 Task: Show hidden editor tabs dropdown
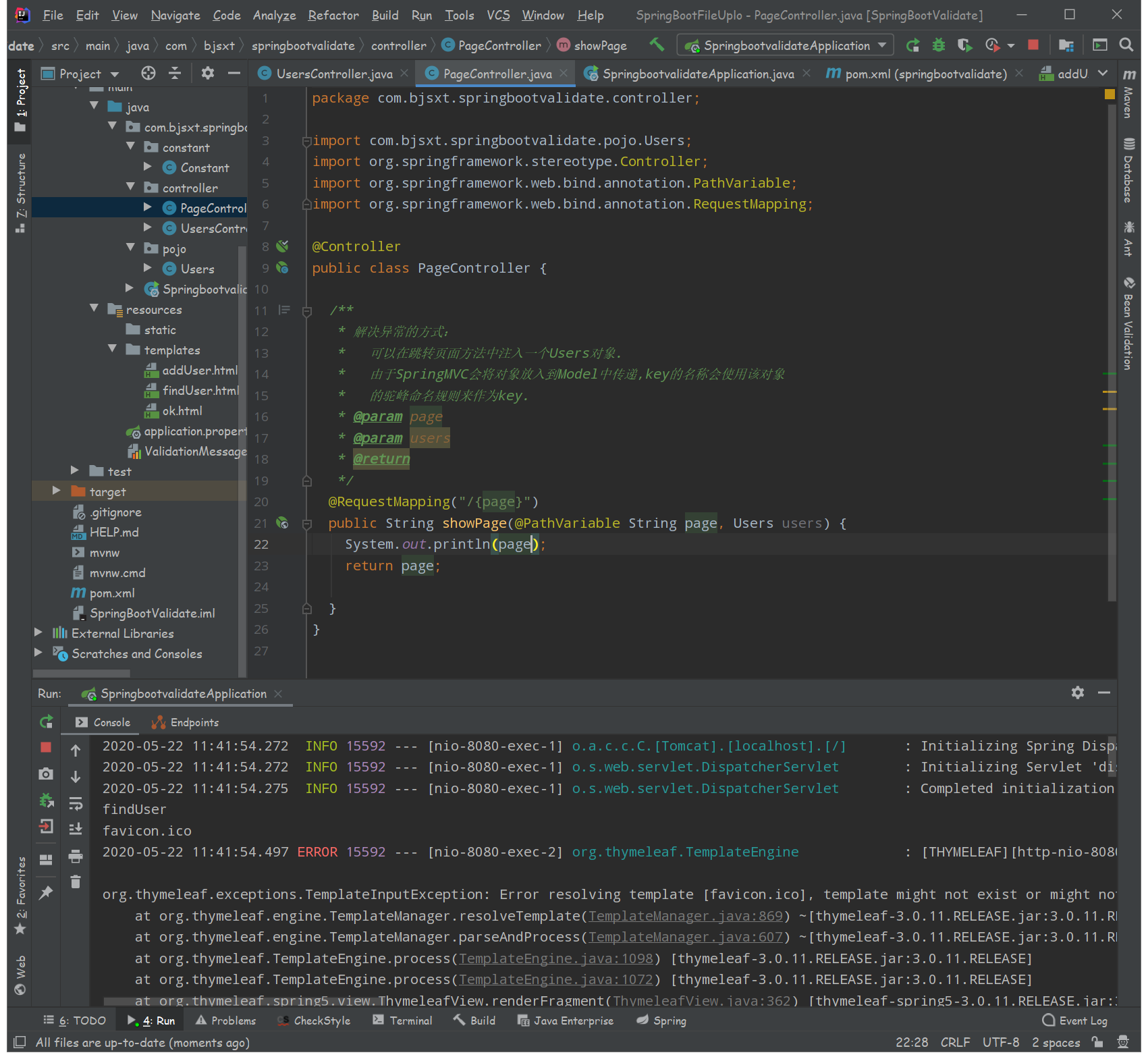tap(1103, 73)
